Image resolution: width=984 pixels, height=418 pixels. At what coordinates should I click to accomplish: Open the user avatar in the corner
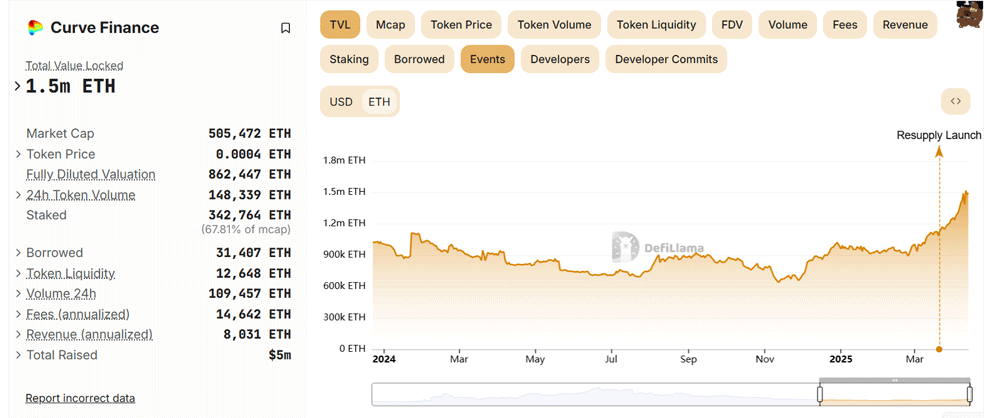[x=969, y=14]
